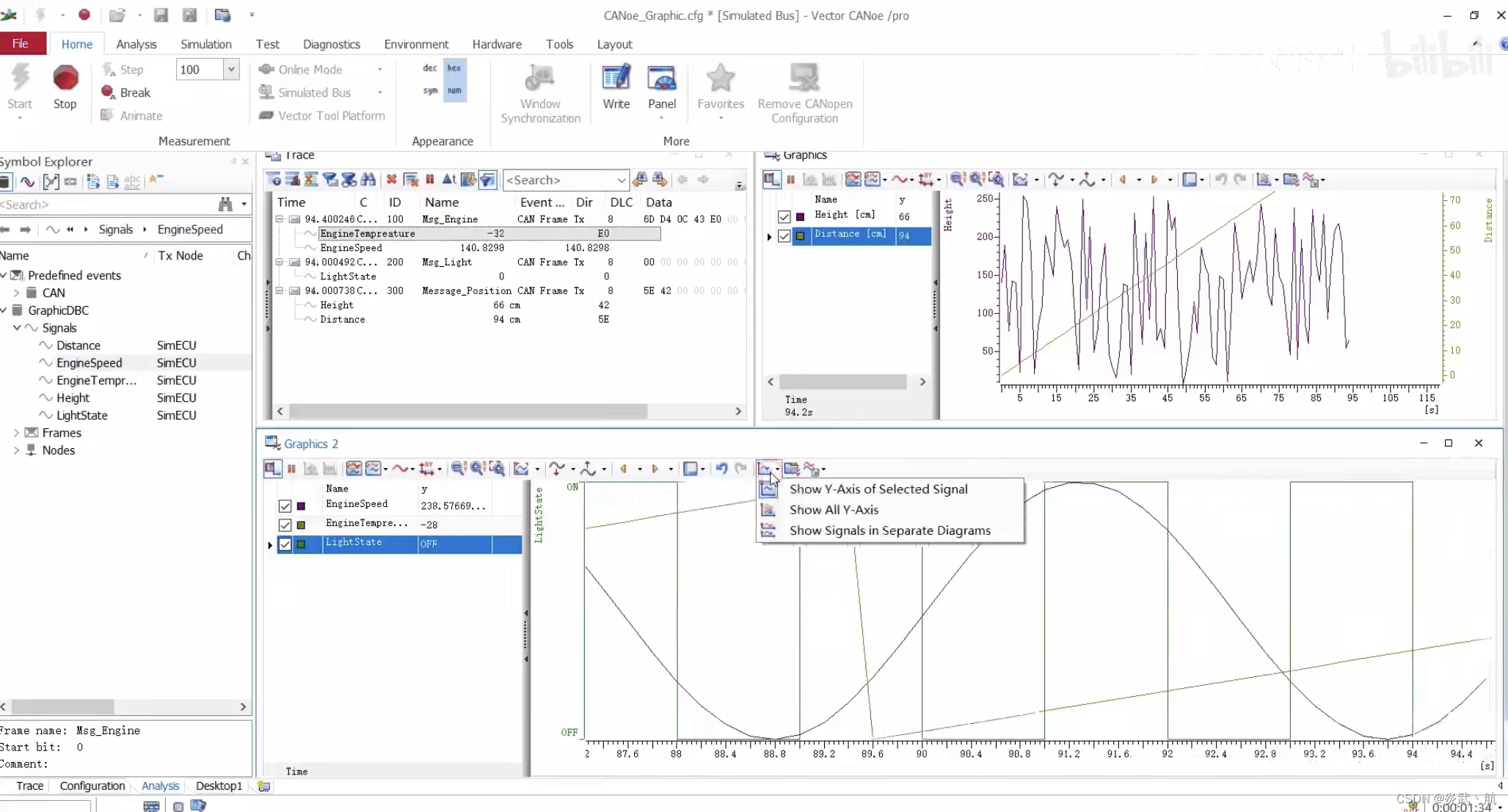
Task: Choose Show Signals in Separate Diagrams
Action: coord(889,530)
